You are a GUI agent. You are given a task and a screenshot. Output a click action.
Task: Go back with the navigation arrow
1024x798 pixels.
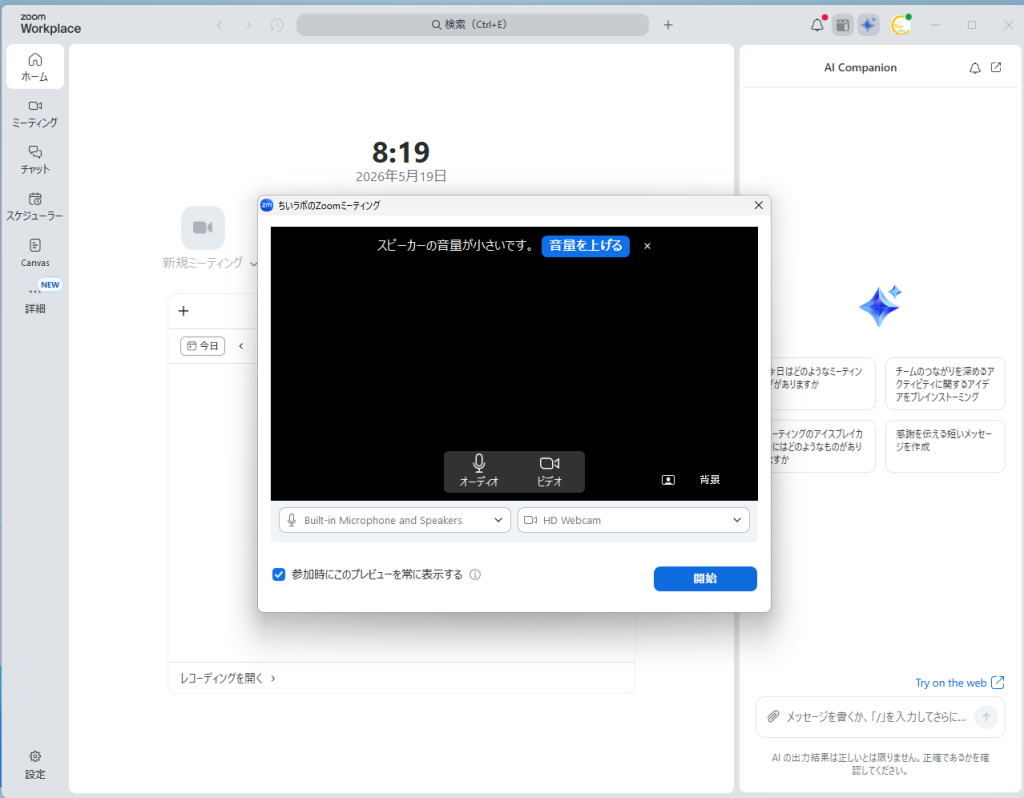pos(219,25)
